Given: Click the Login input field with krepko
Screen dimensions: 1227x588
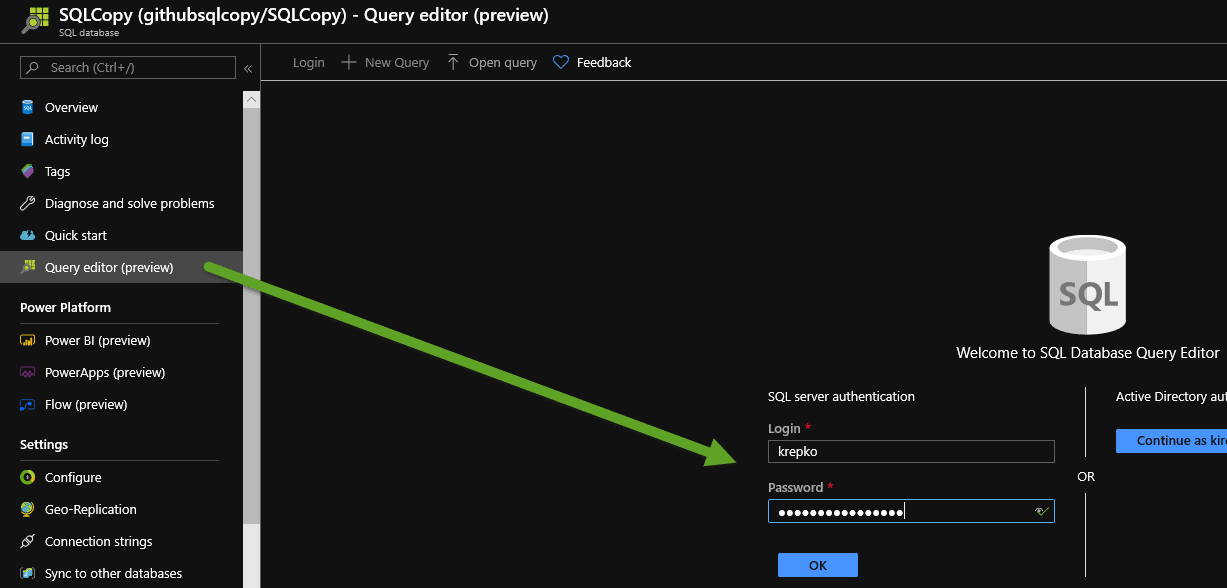Looking at the screenshot, I should click(x=910, y=452).
